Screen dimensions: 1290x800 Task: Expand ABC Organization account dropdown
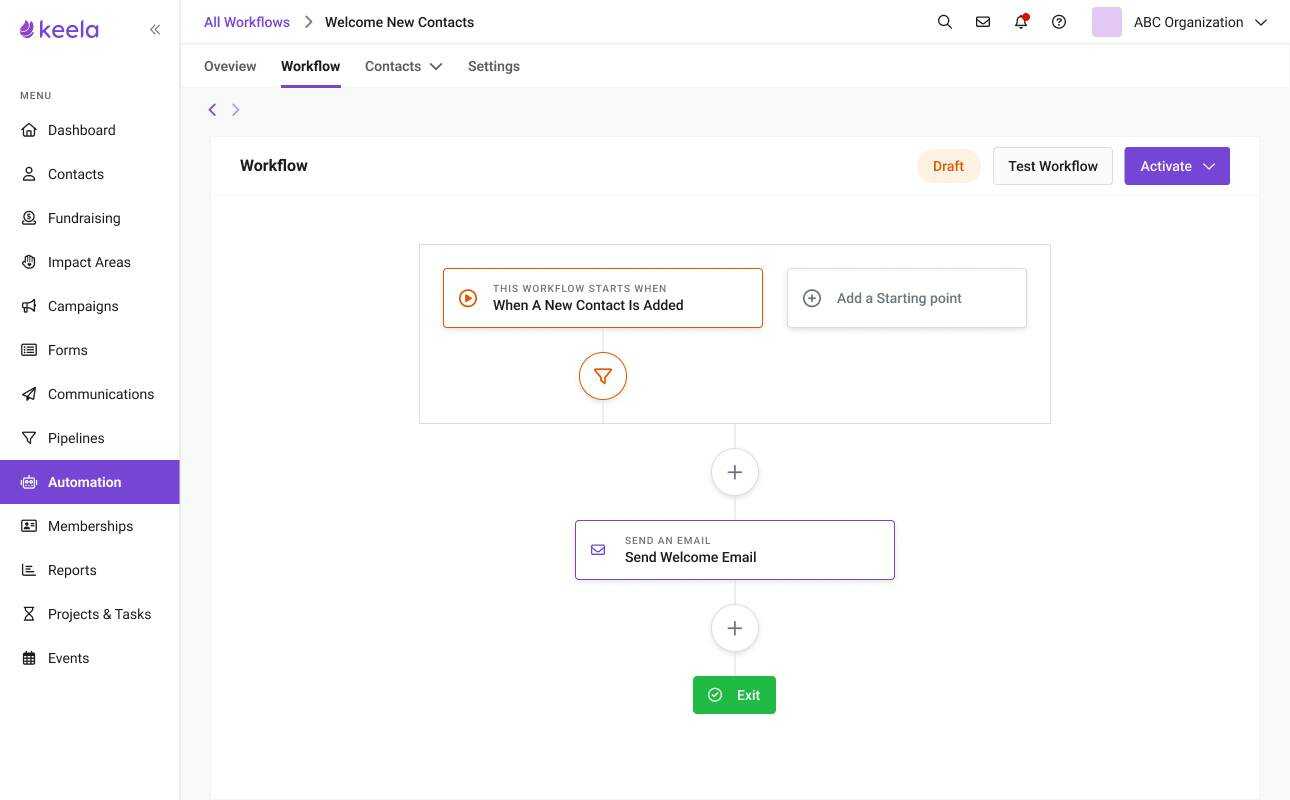1261,22
